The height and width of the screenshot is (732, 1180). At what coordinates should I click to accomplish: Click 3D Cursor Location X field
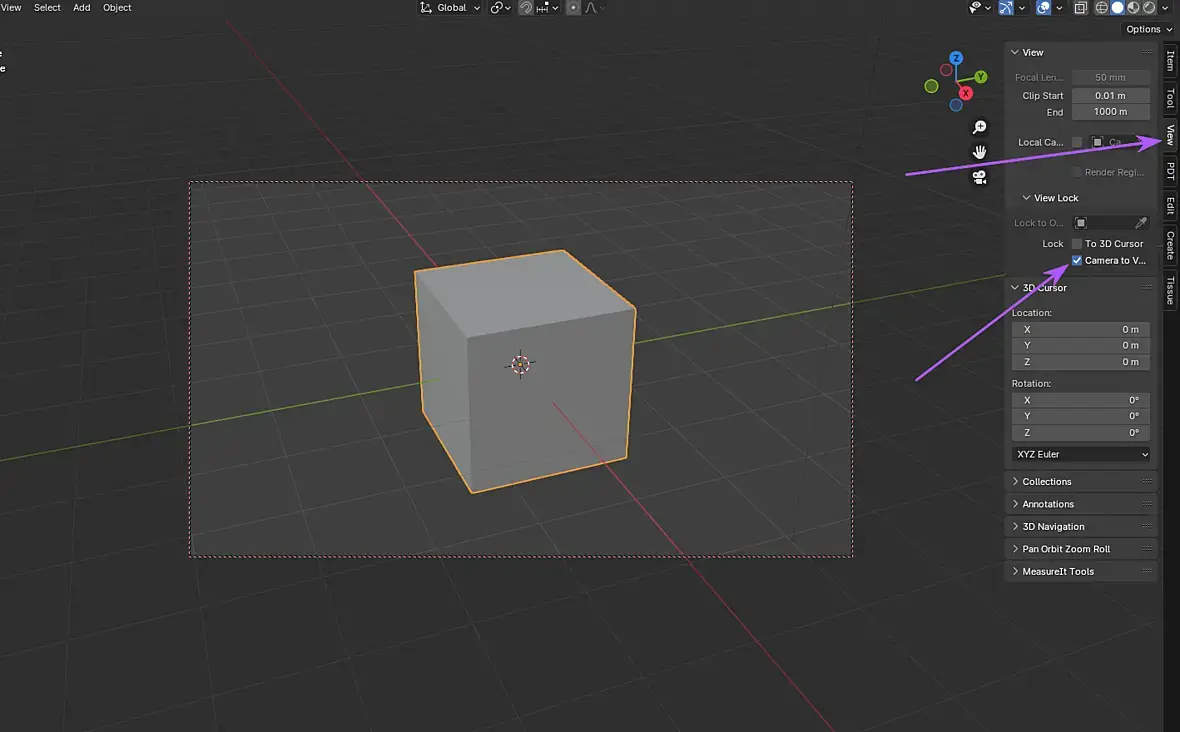click(x=1081, y=330)
